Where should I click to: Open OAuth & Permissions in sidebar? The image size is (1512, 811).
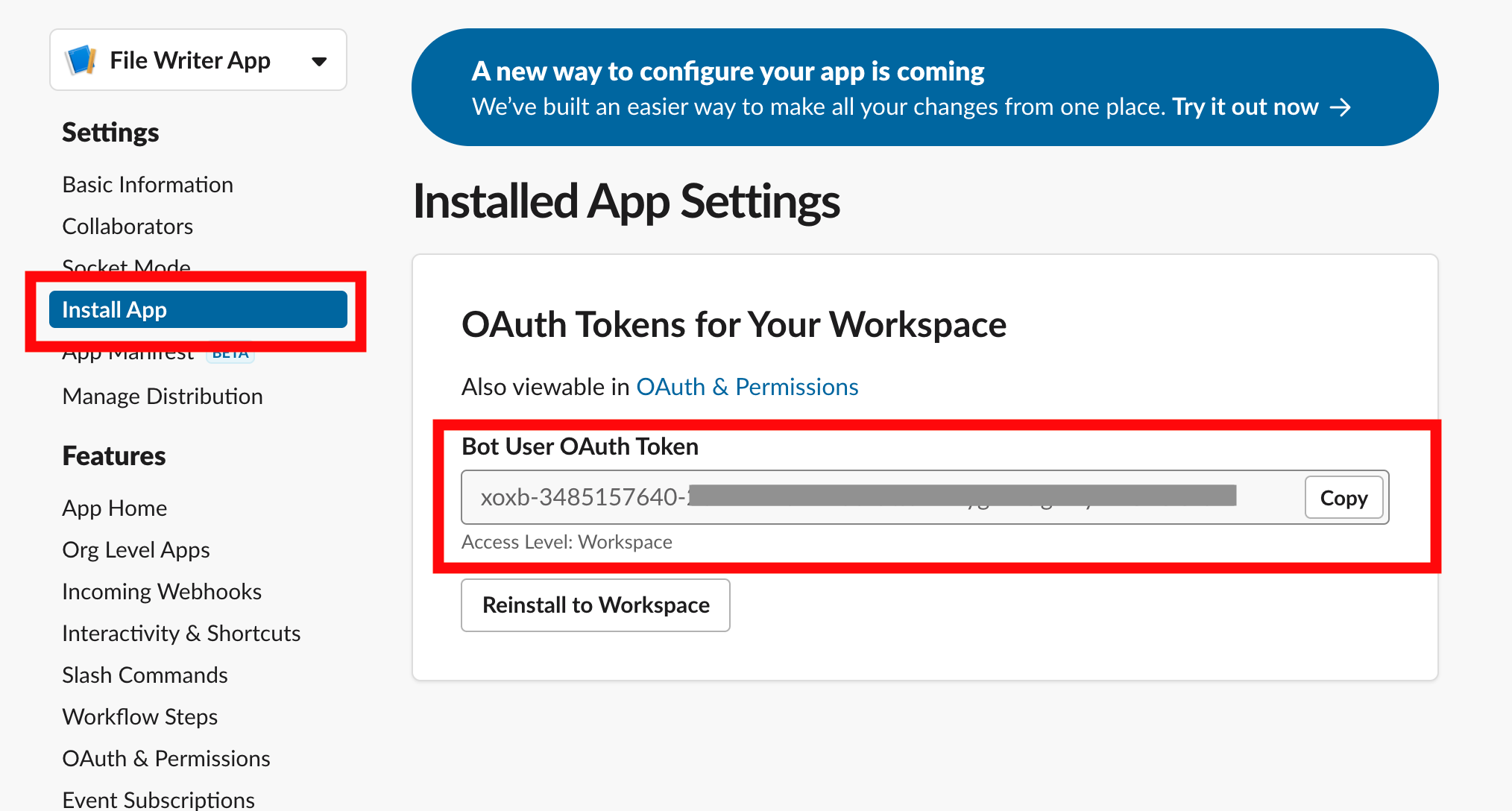pos(166,759)
